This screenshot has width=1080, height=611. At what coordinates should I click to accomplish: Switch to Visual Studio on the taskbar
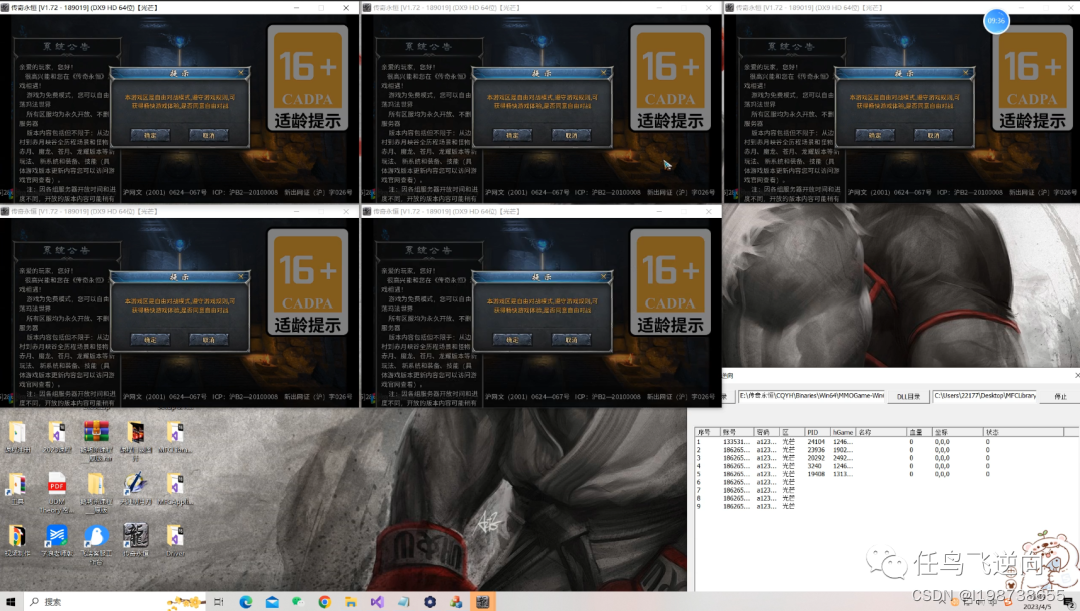[377, 602]
